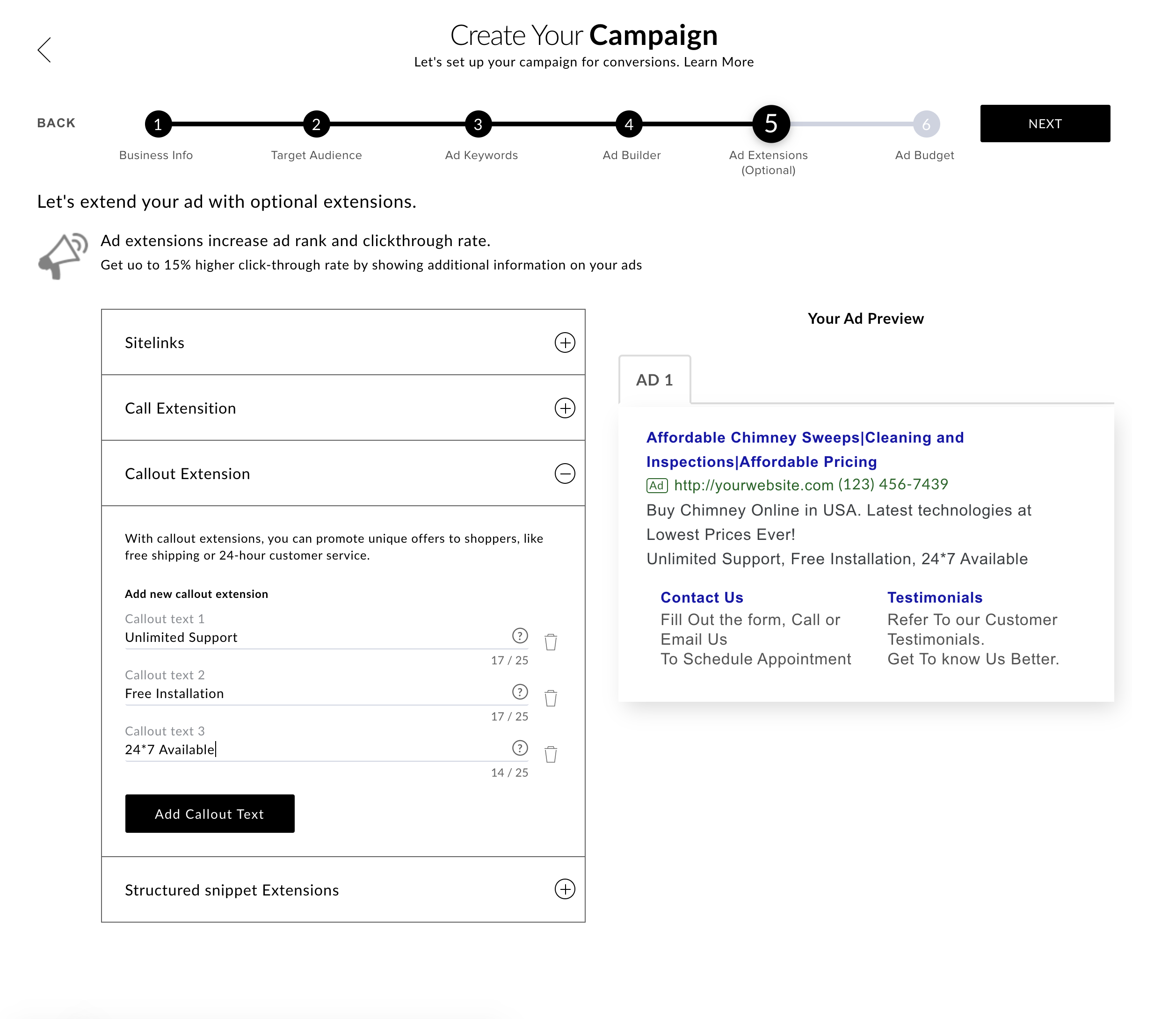Select the AD 1 preview tab
Image resolution: width=1176 pixels, height=1019 pixels.
(x=654, y=380)
